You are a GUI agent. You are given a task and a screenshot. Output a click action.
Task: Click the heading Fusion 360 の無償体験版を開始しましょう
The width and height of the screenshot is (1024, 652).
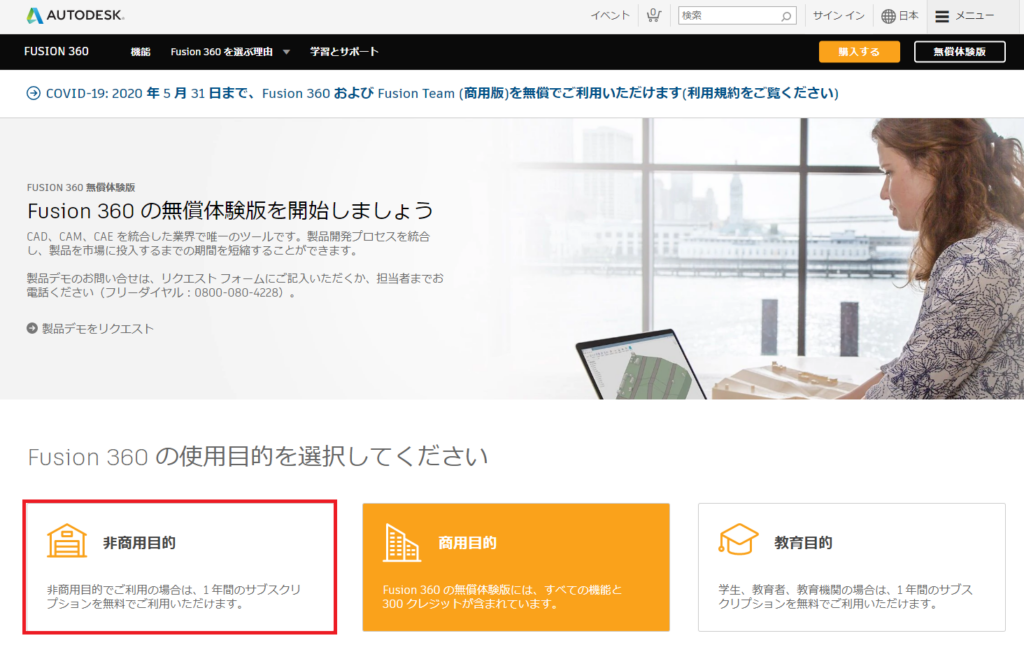pos(231,211)
